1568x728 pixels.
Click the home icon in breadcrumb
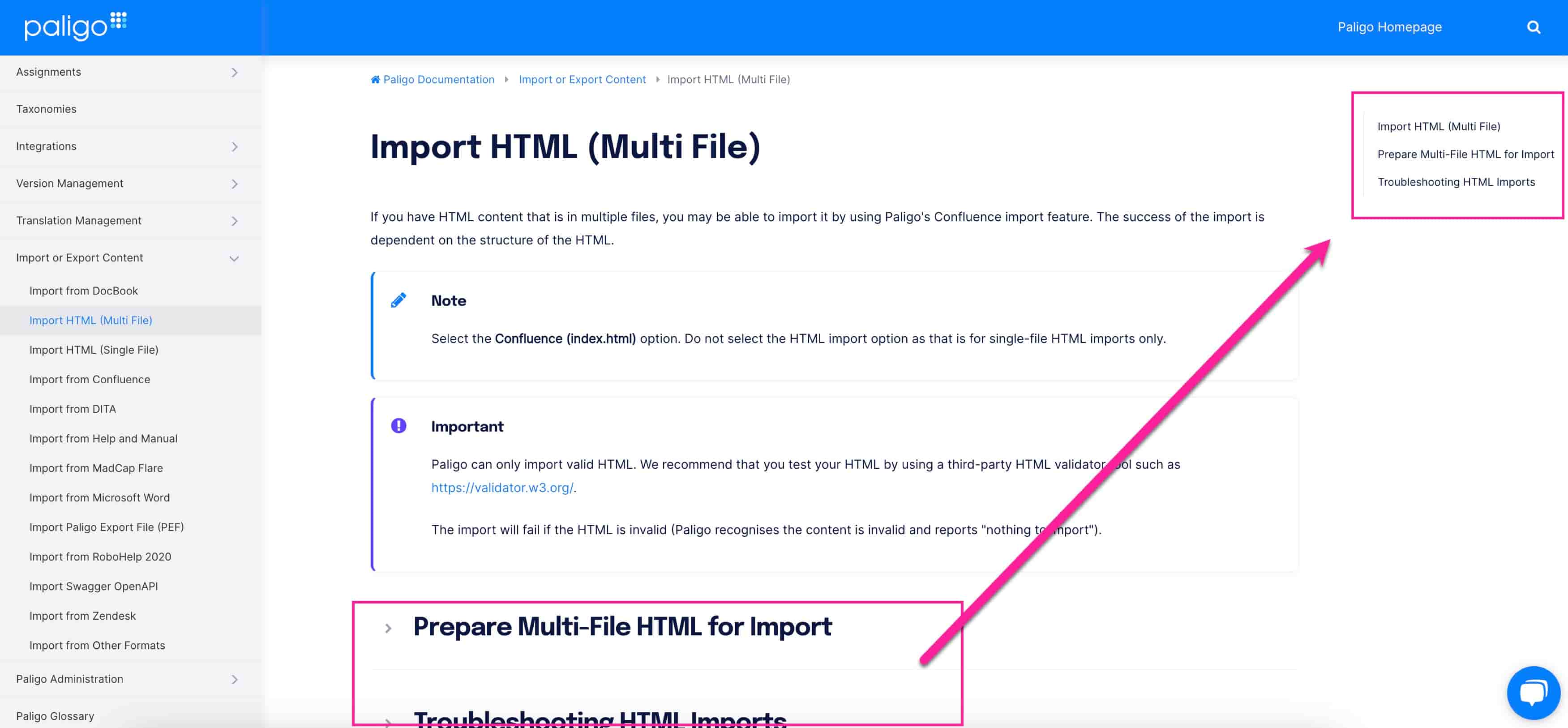[x=375, y=80]
